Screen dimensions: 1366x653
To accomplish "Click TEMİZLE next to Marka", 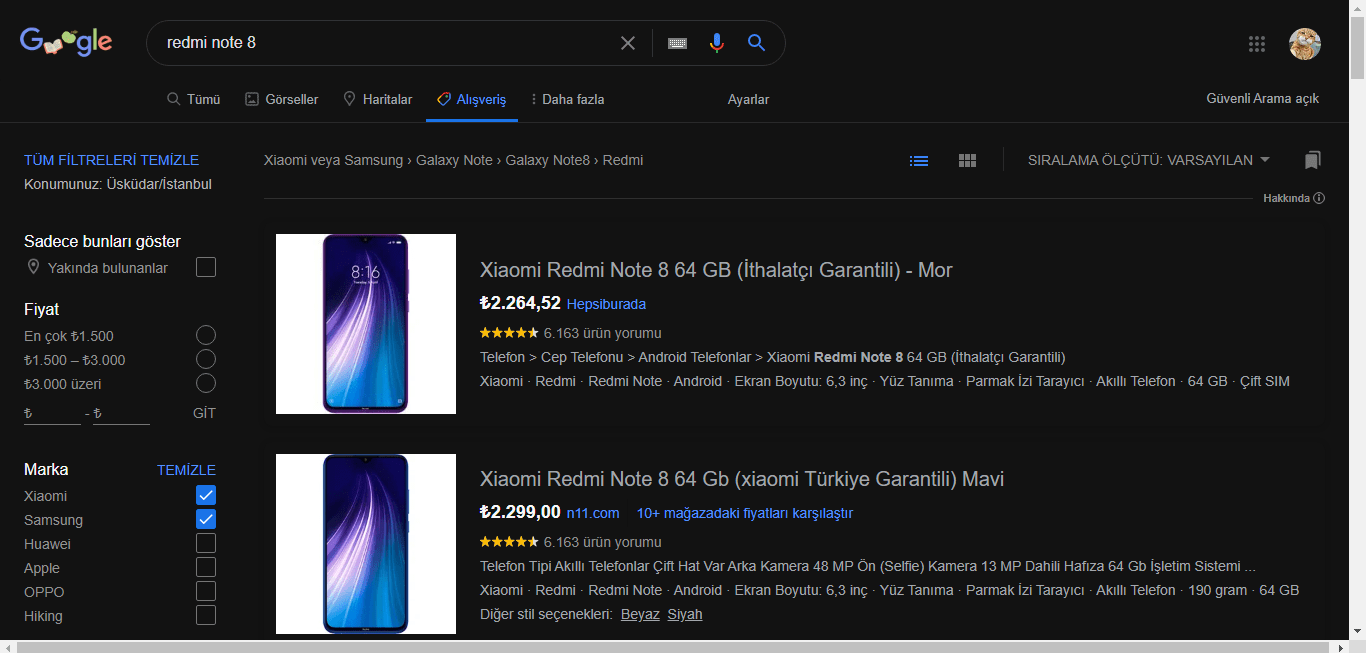I will (186, 470).
